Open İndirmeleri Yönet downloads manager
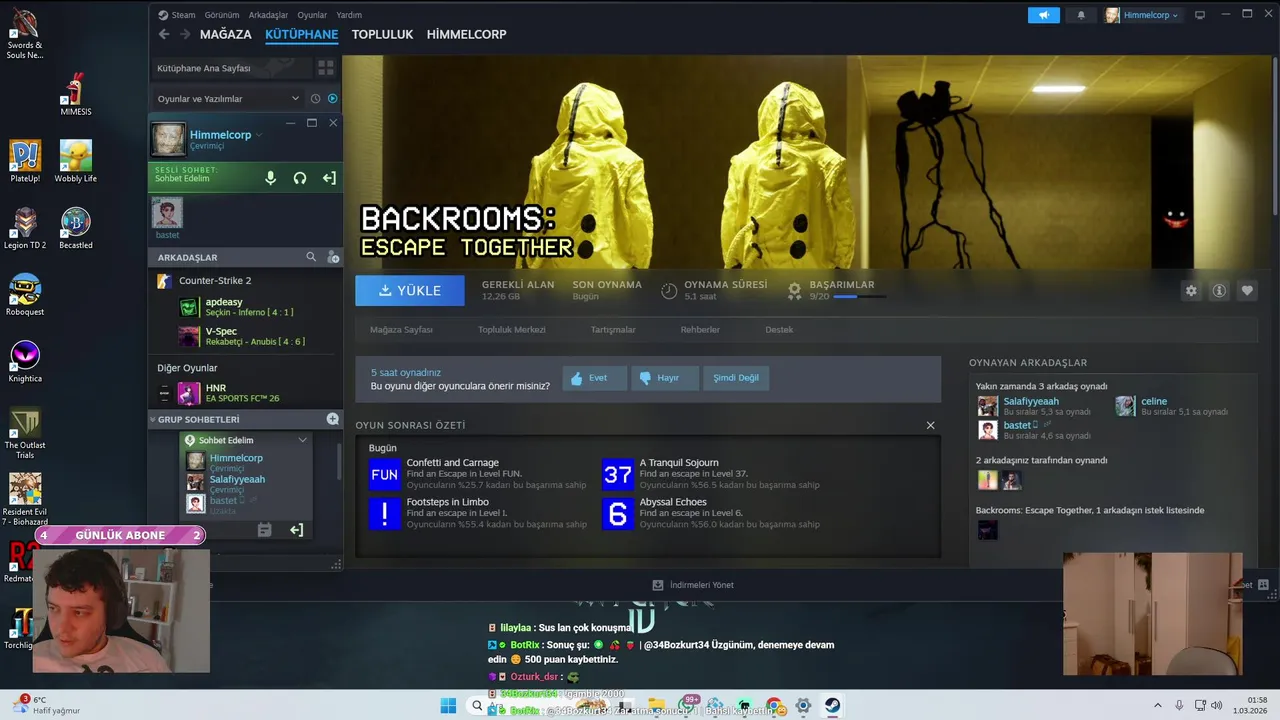1280x720 pixels. click(x=693, y=585)
